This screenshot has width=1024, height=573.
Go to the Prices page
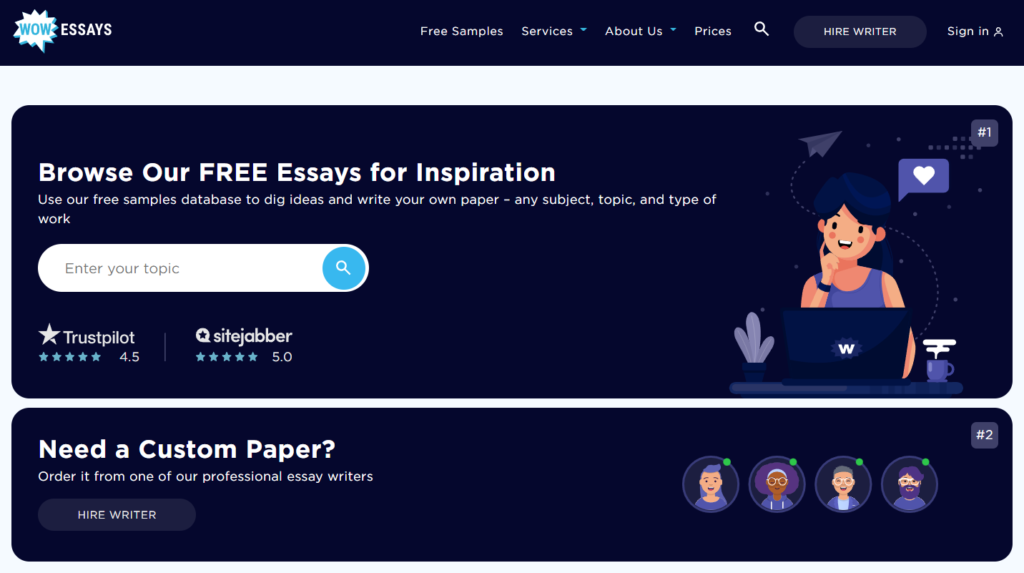[x=713, y=31]
